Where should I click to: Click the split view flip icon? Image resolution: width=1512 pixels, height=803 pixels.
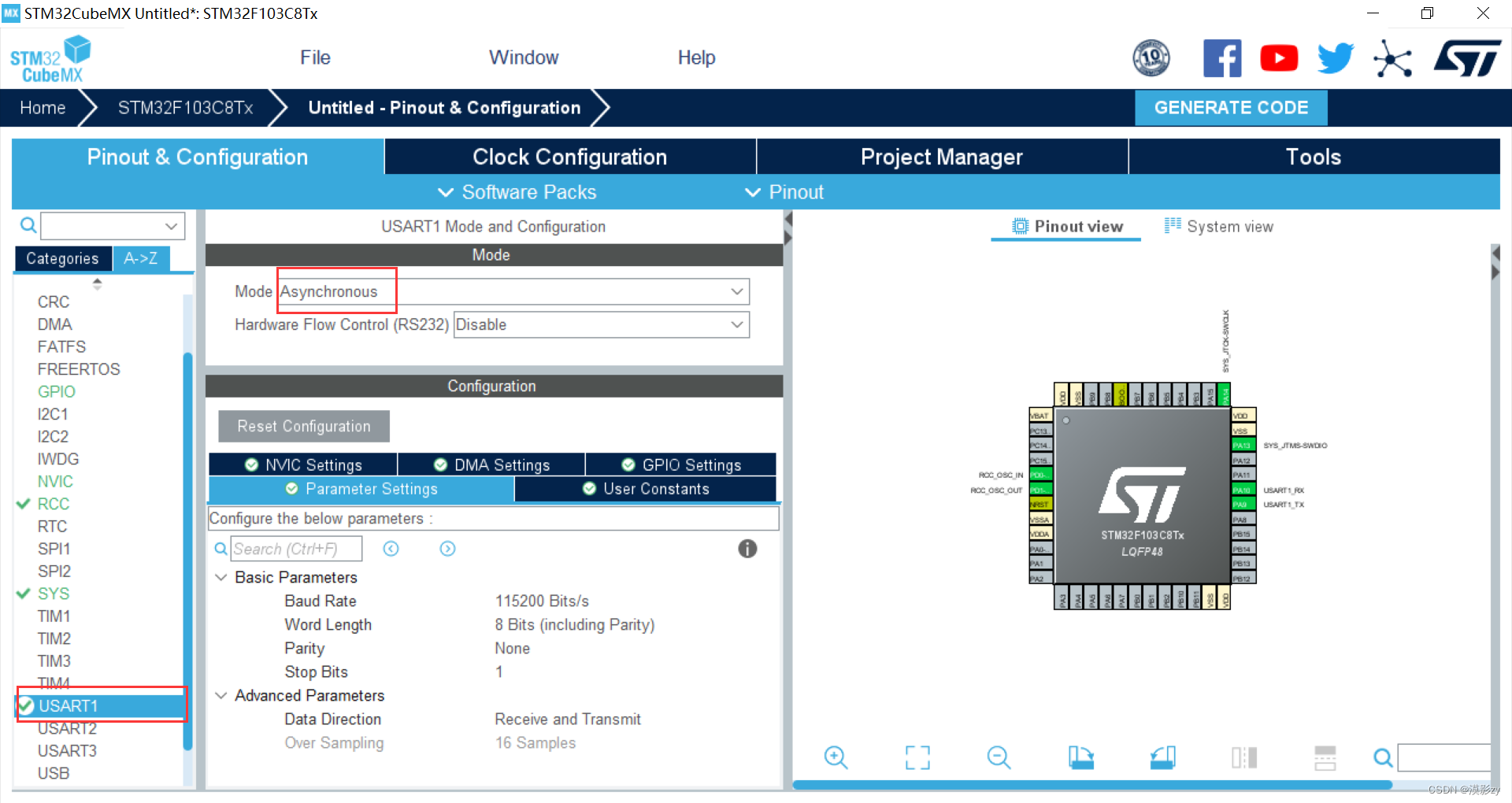pyautogui.click(x=1244, y=757)
